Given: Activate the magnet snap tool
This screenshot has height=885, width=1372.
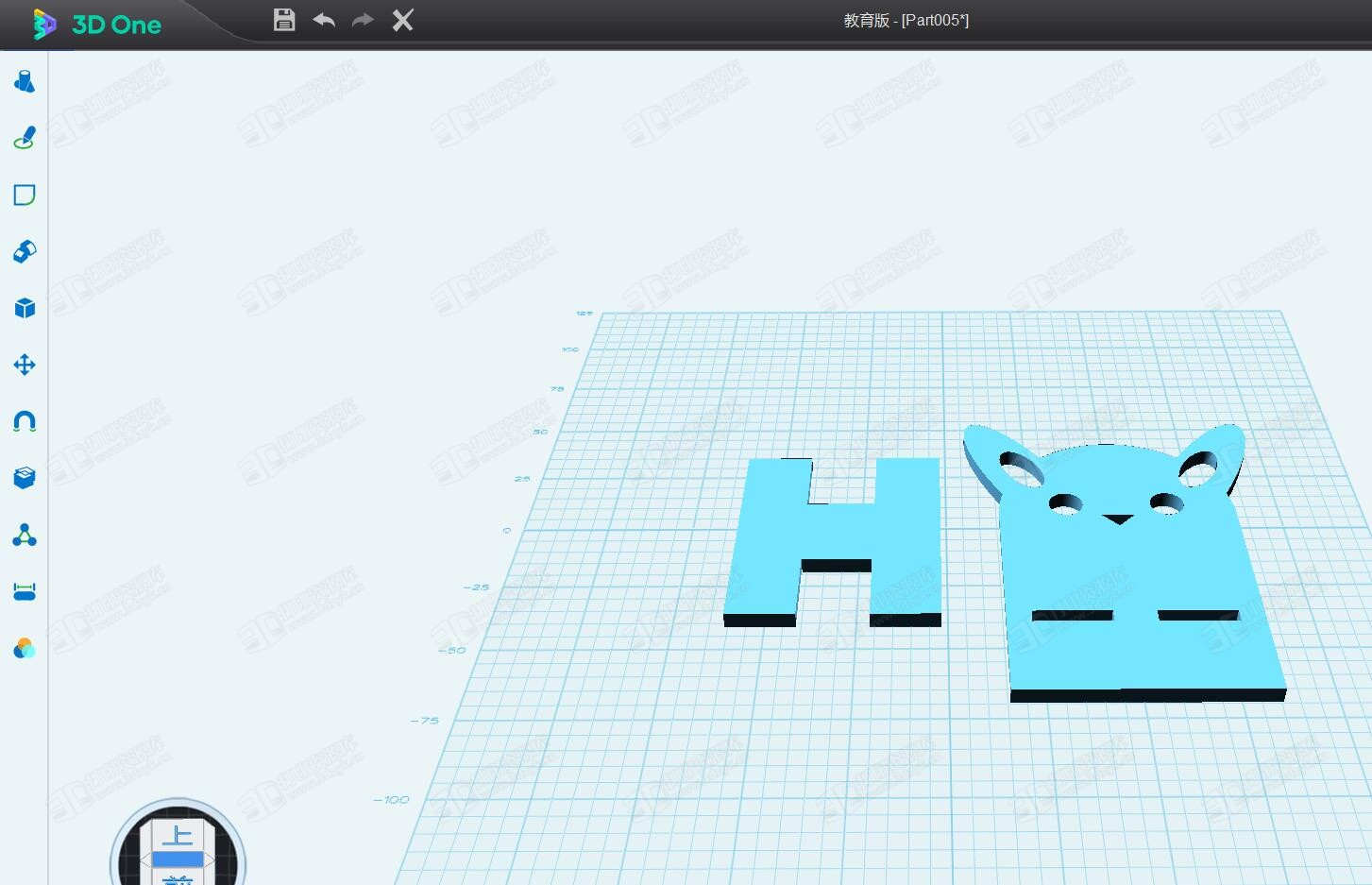Looking at the screenshot, I should [x=25, y=421].
